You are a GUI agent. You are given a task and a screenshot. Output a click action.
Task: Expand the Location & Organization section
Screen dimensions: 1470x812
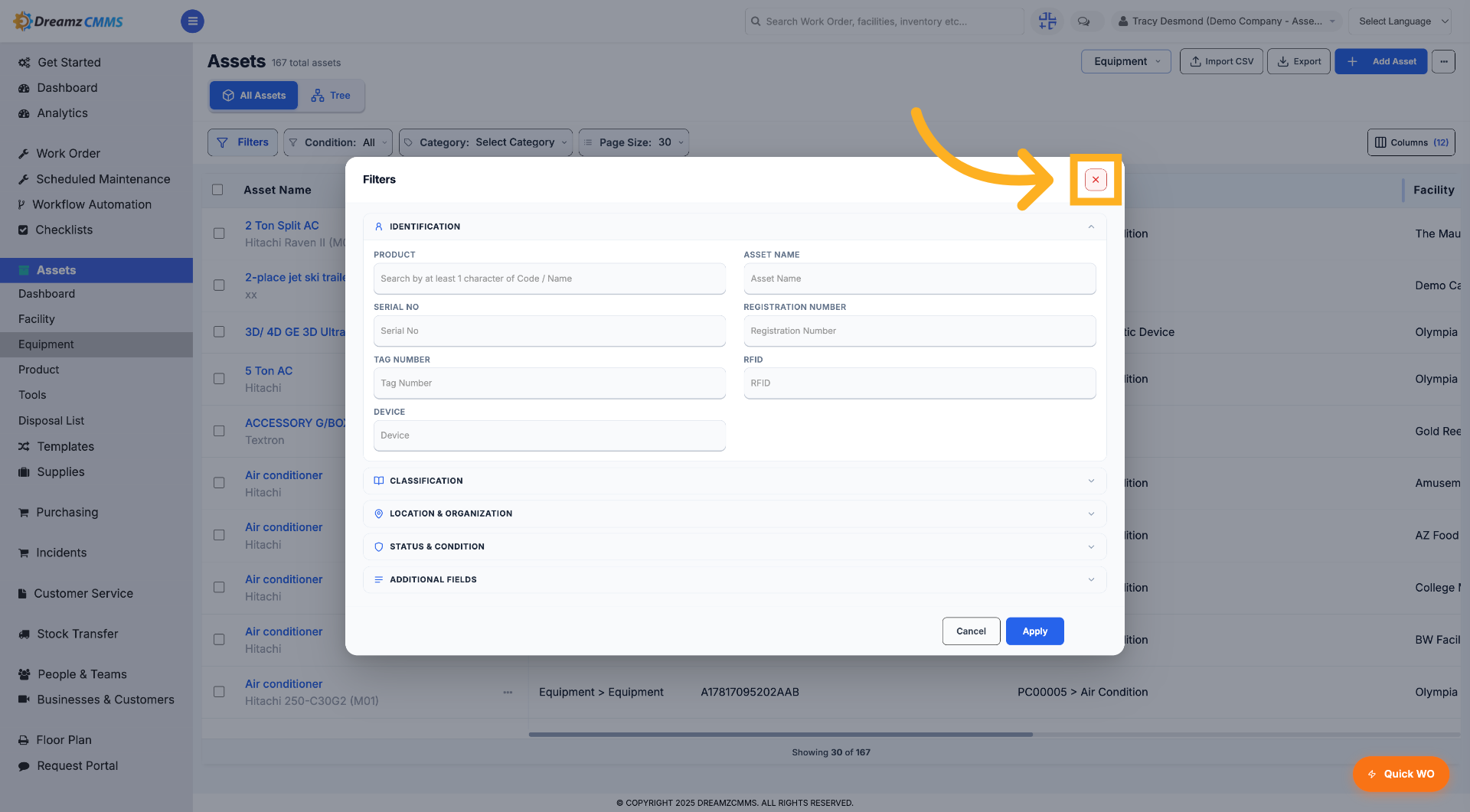pos(734,514)
